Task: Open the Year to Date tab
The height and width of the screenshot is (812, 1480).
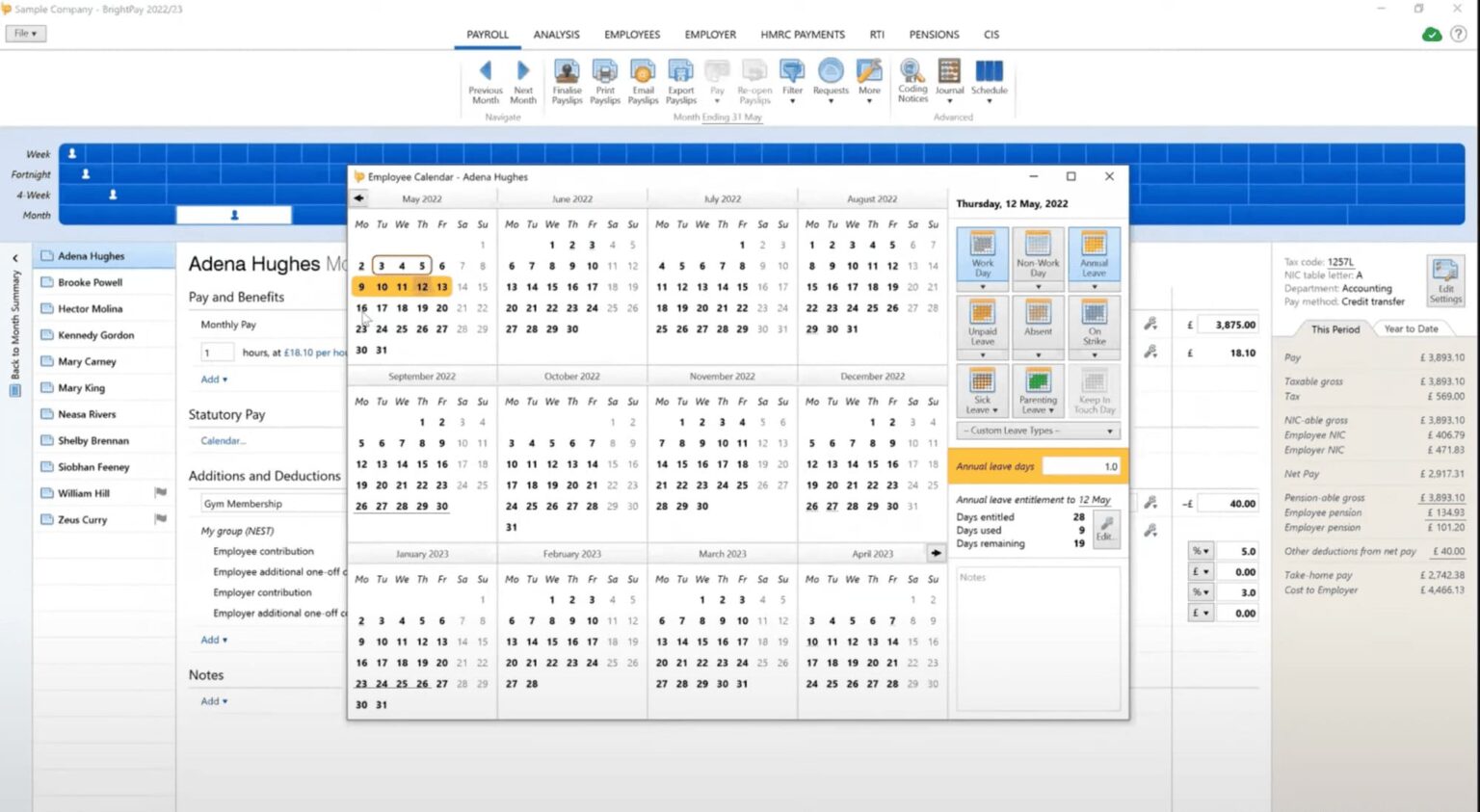Action: [x=1411, y=328]
